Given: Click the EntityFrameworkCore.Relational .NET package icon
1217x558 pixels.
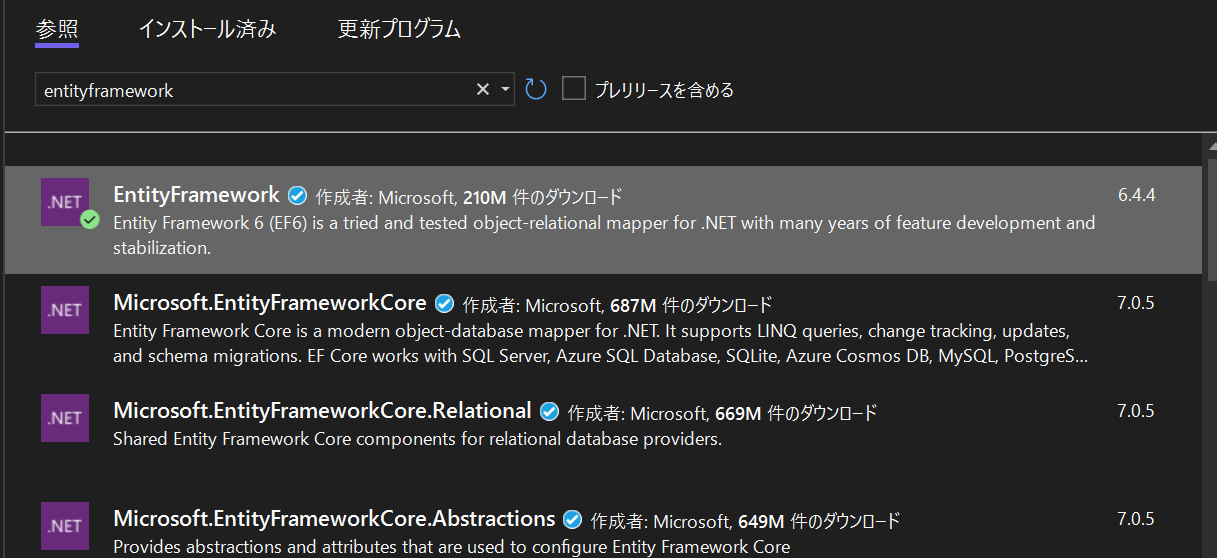Looking at the screenshot, I should pyautogui.click(x=65, y=418).
